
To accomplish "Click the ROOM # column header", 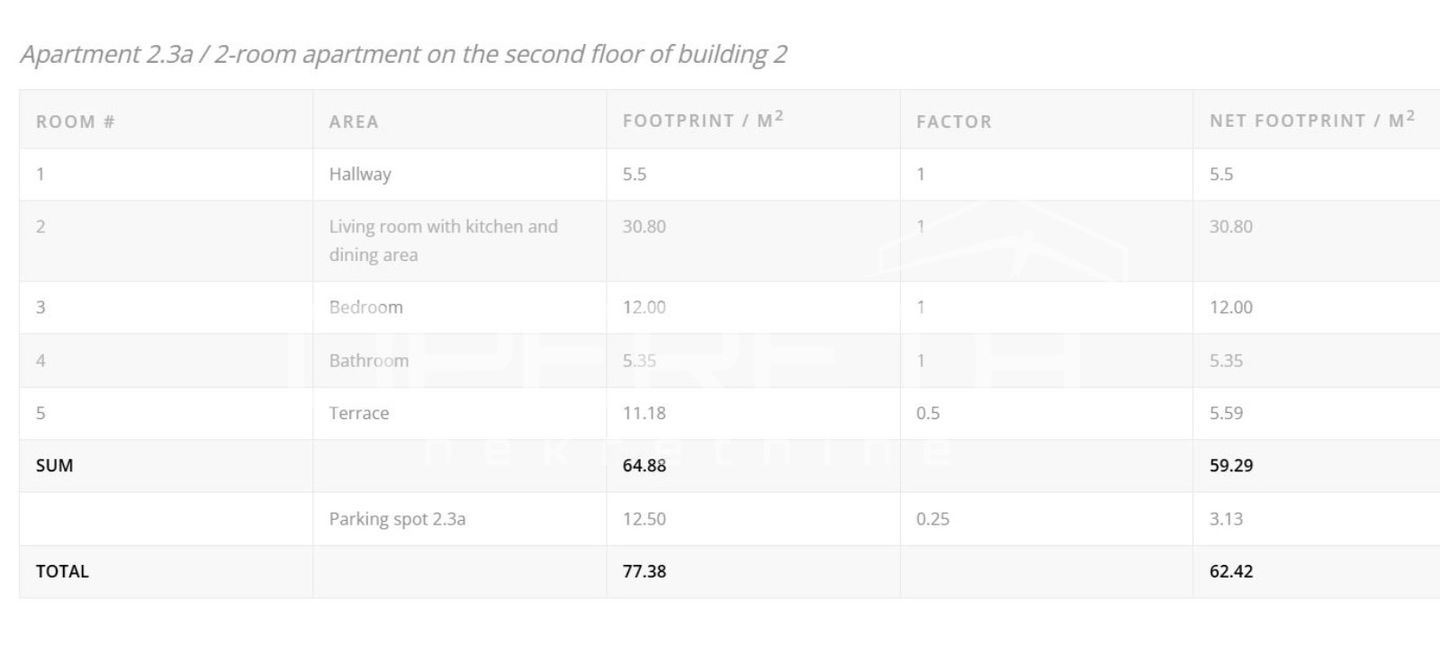I will [x=75, y=122].
